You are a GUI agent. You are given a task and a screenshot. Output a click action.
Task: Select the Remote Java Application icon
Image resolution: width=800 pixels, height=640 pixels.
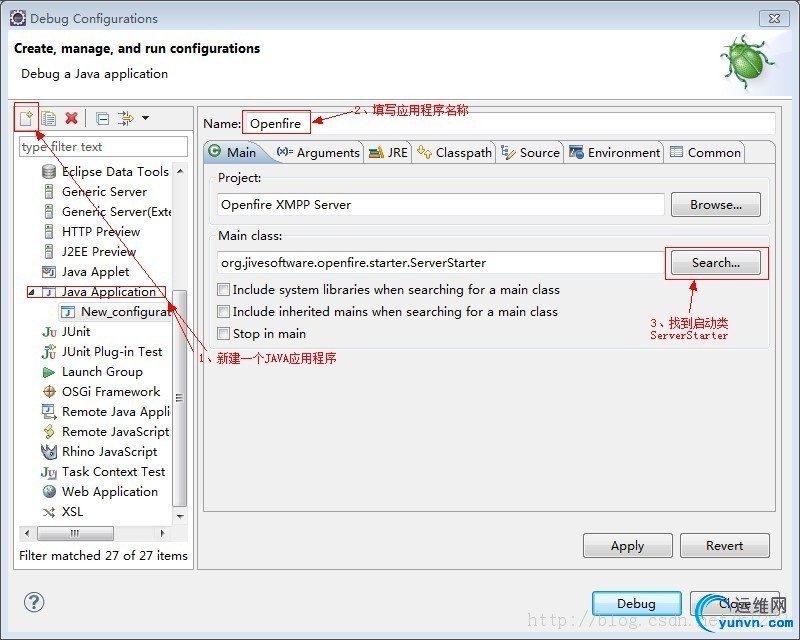(x=49, y=411)
